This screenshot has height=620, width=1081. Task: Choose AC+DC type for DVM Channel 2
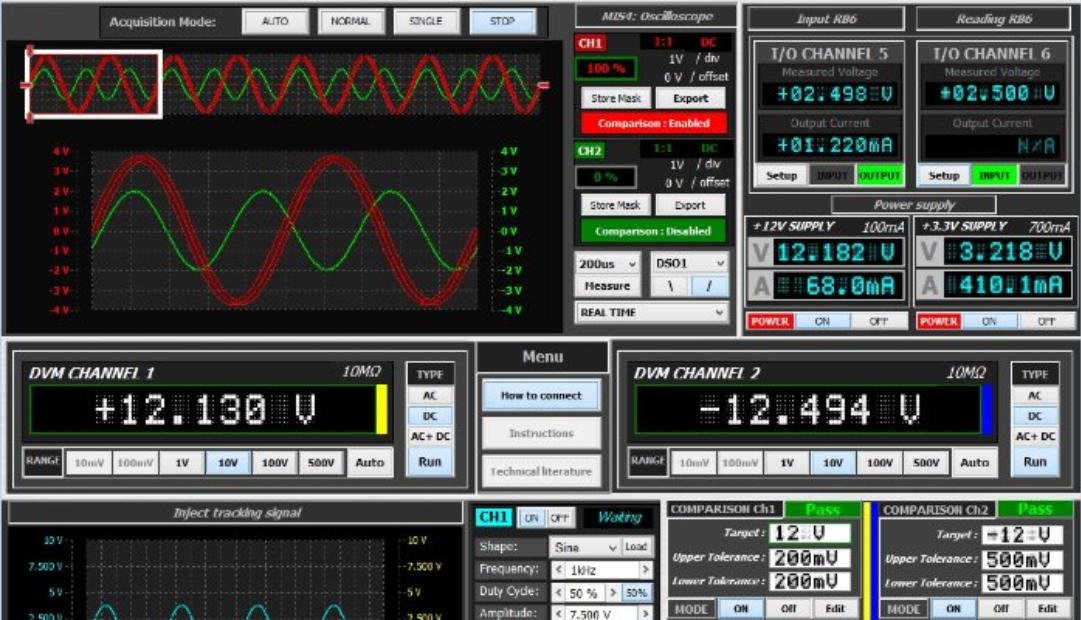(1035, 437)
